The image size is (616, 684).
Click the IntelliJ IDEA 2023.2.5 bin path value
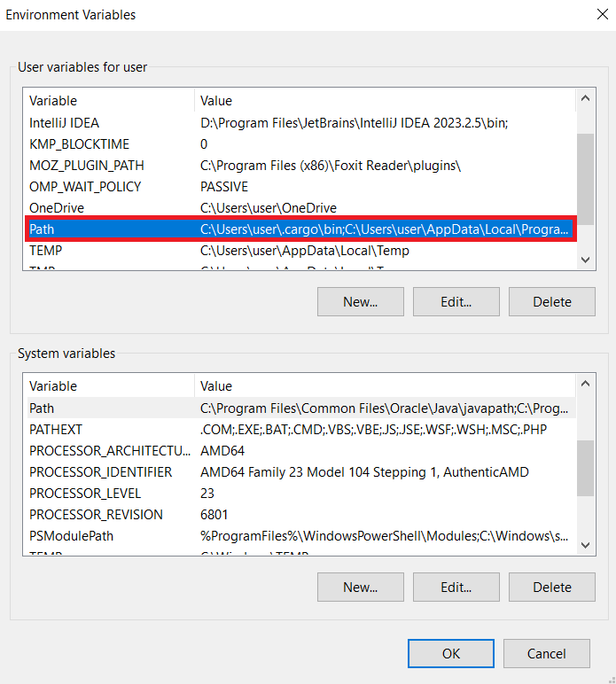(354, 123)
